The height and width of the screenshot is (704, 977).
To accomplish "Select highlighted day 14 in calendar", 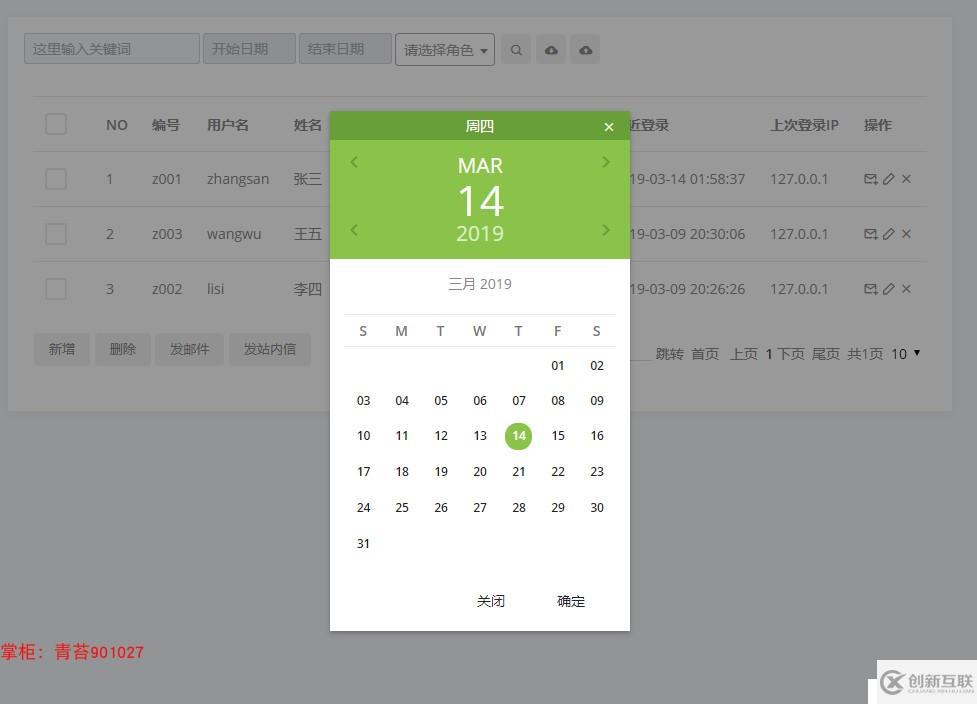I will tap(518, 436).
